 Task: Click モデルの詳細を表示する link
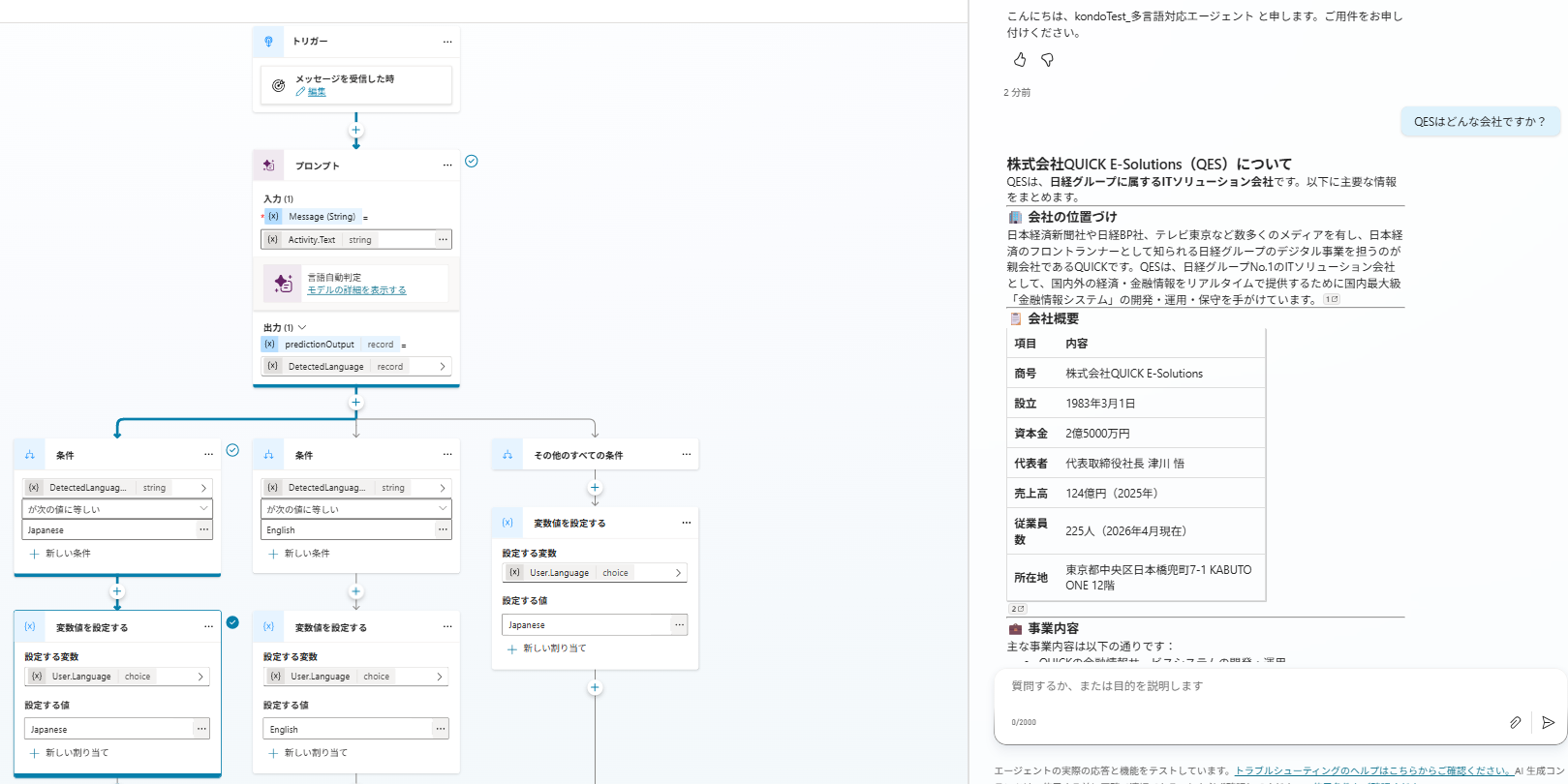(356, 290)
